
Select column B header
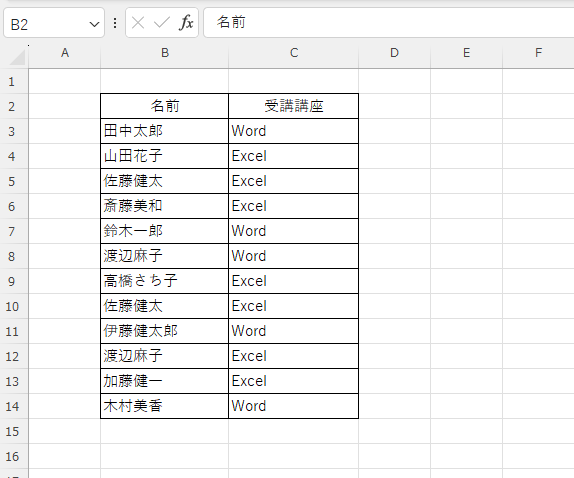tap(165, 53)
